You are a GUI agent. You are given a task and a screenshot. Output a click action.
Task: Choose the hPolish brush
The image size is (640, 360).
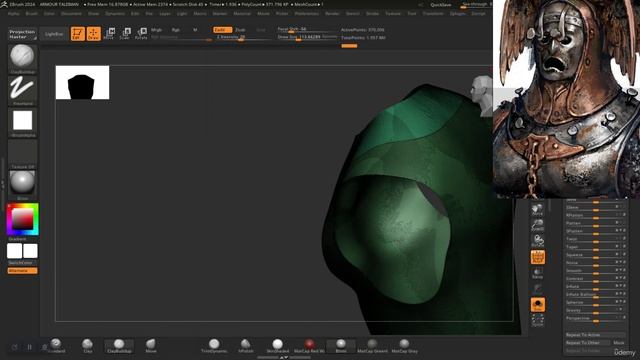point(246,345)
